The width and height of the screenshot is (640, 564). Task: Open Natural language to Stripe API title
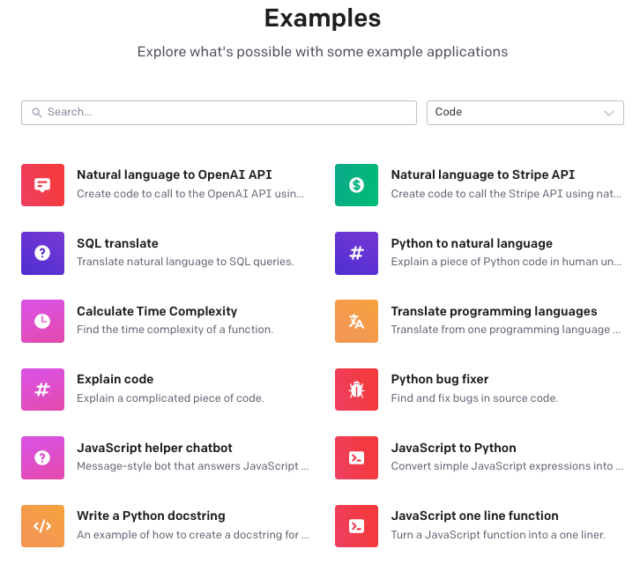(483, 175)
